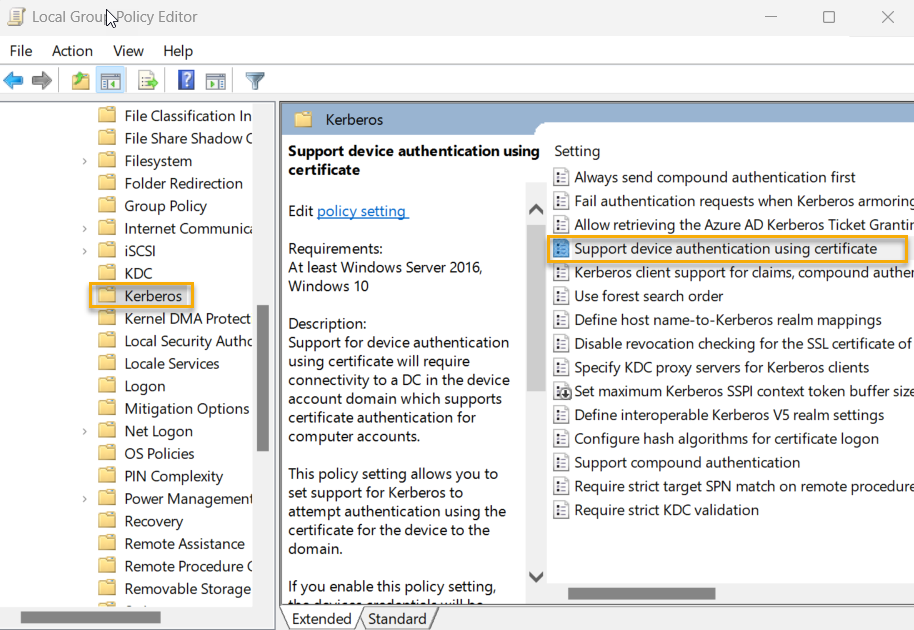Image resolution: width=914 pixels, height=630 pixels.
Task: Open the Action menu
Action: tap(71, 51)
